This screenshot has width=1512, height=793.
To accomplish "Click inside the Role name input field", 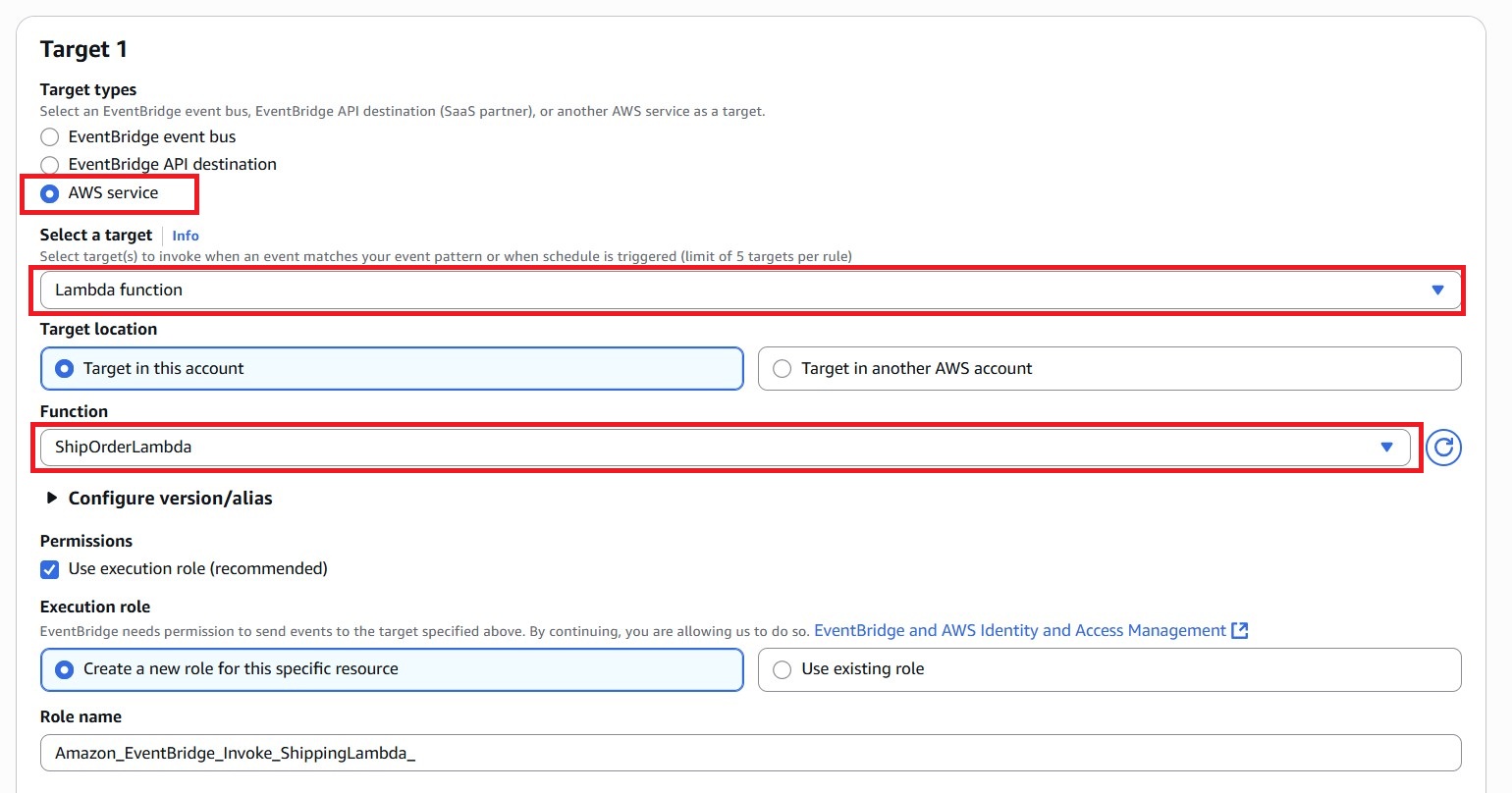I will pos(393,753).
